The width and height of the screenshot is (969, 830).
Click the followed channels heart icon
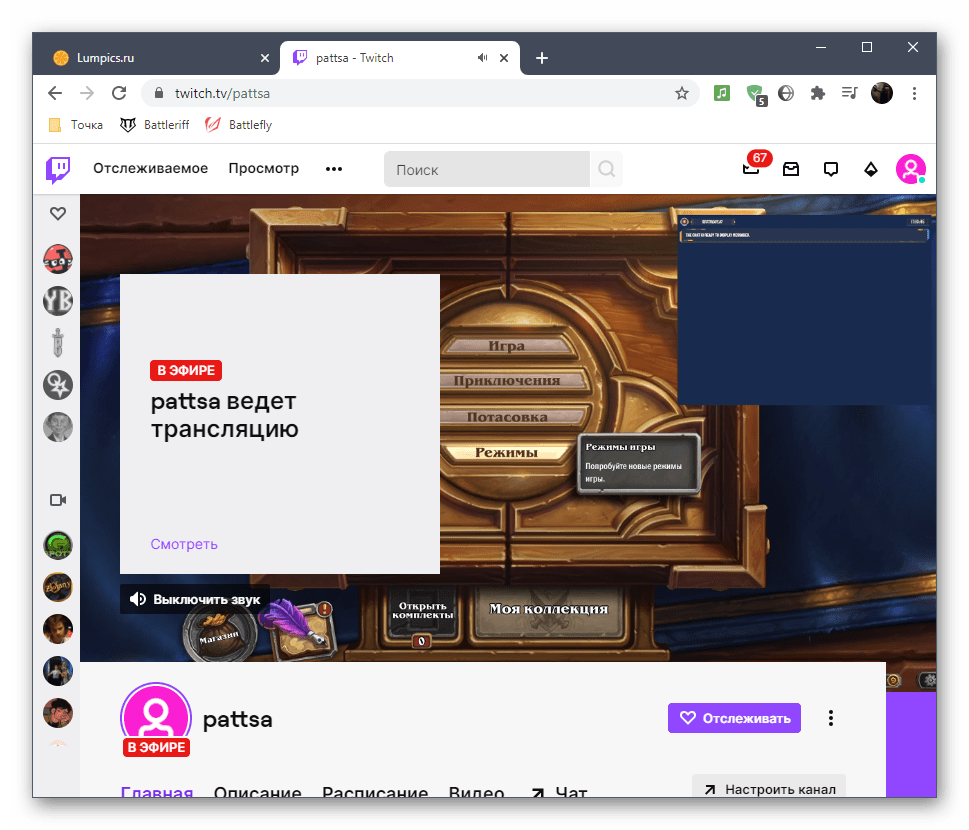point(58,213)
